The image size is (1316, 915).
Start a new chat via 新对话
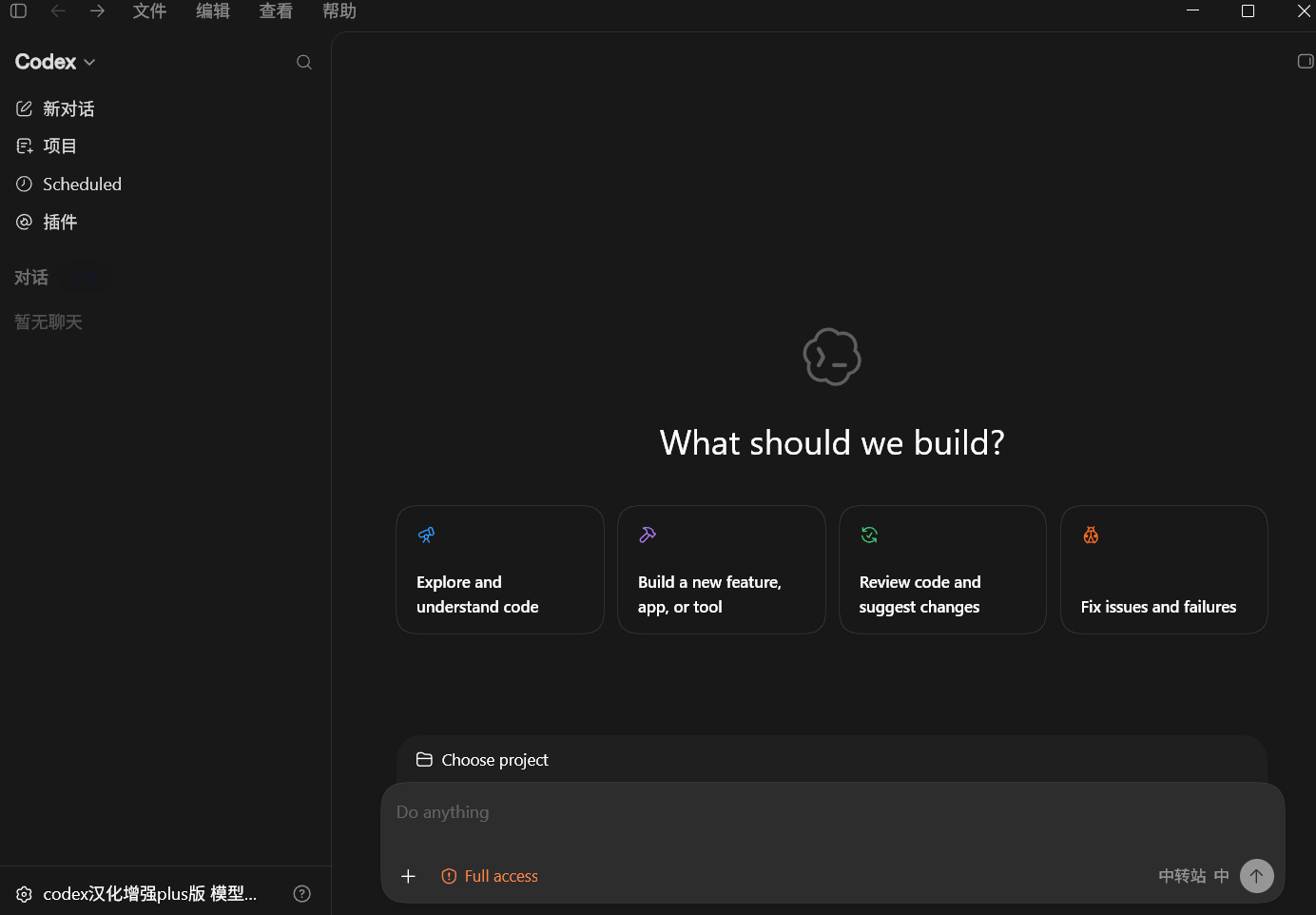click(68, 109)
